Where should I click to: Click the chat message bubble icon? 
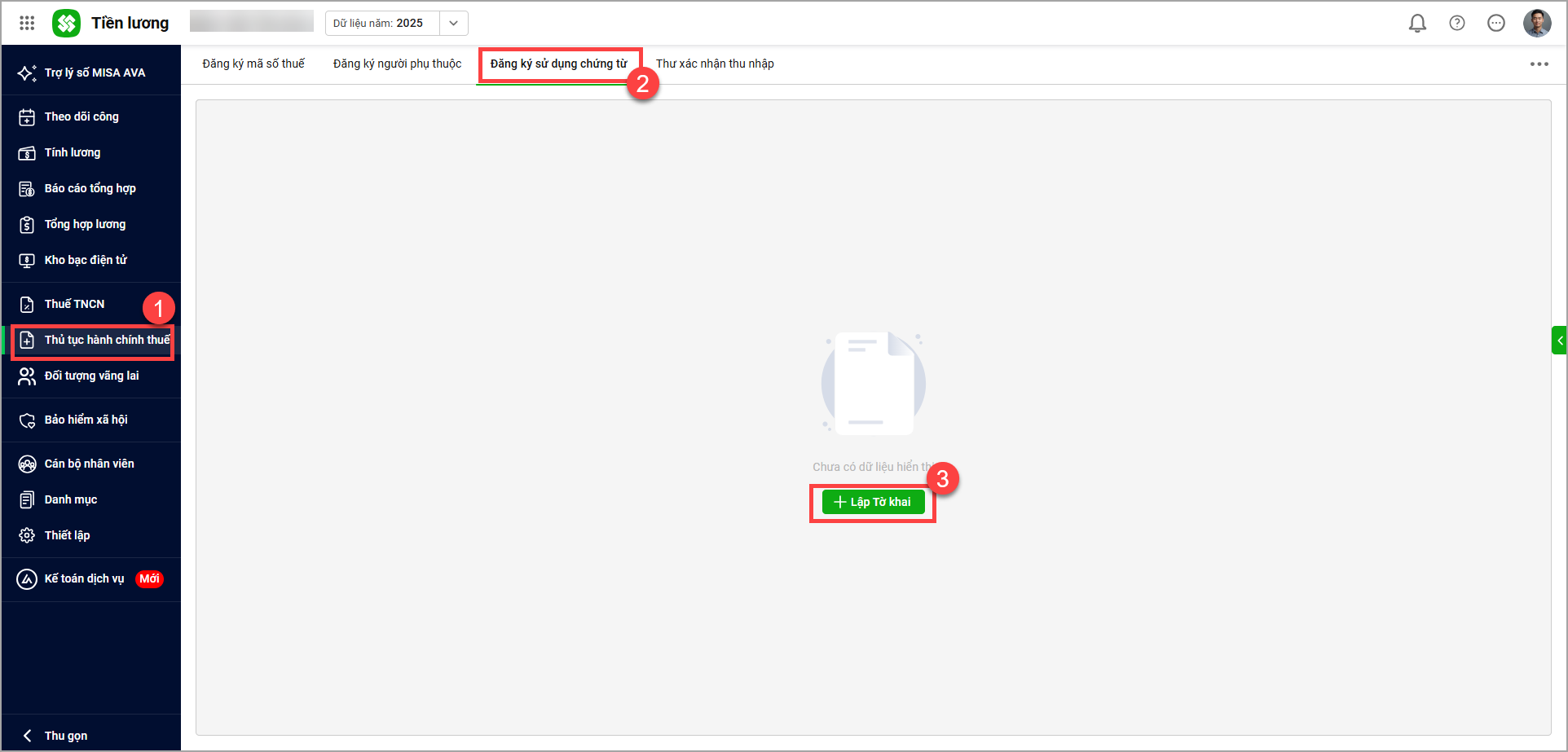(1495, 23)
